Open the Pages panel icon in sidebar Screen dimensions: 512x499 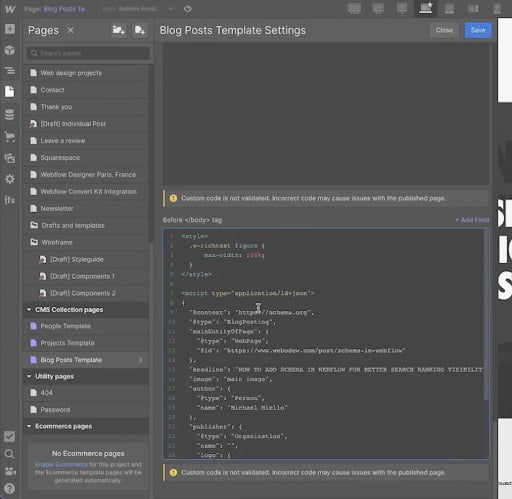pyautogui.click(x=10, y=91)
